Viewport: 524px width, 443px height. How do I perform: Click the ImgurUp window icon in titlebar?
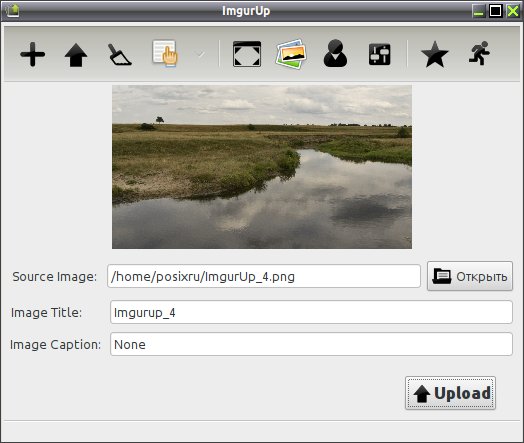(12, 11)
